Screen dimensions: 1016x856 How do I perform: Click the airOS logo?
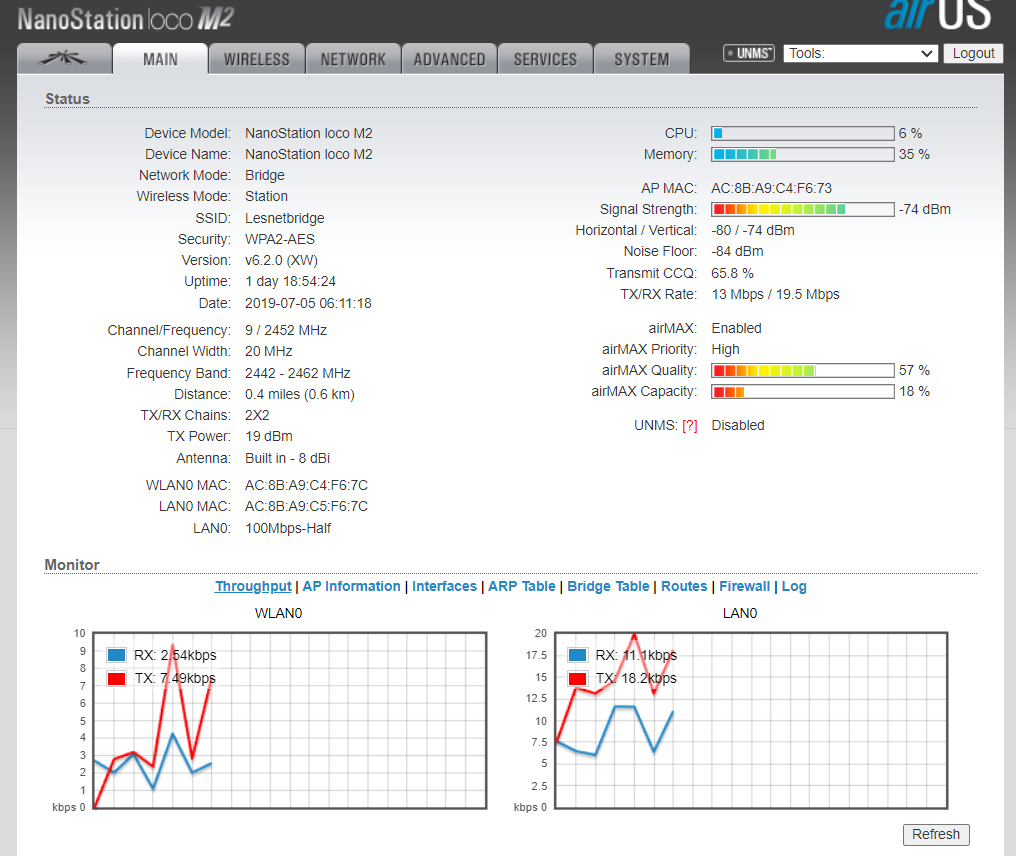938,14
